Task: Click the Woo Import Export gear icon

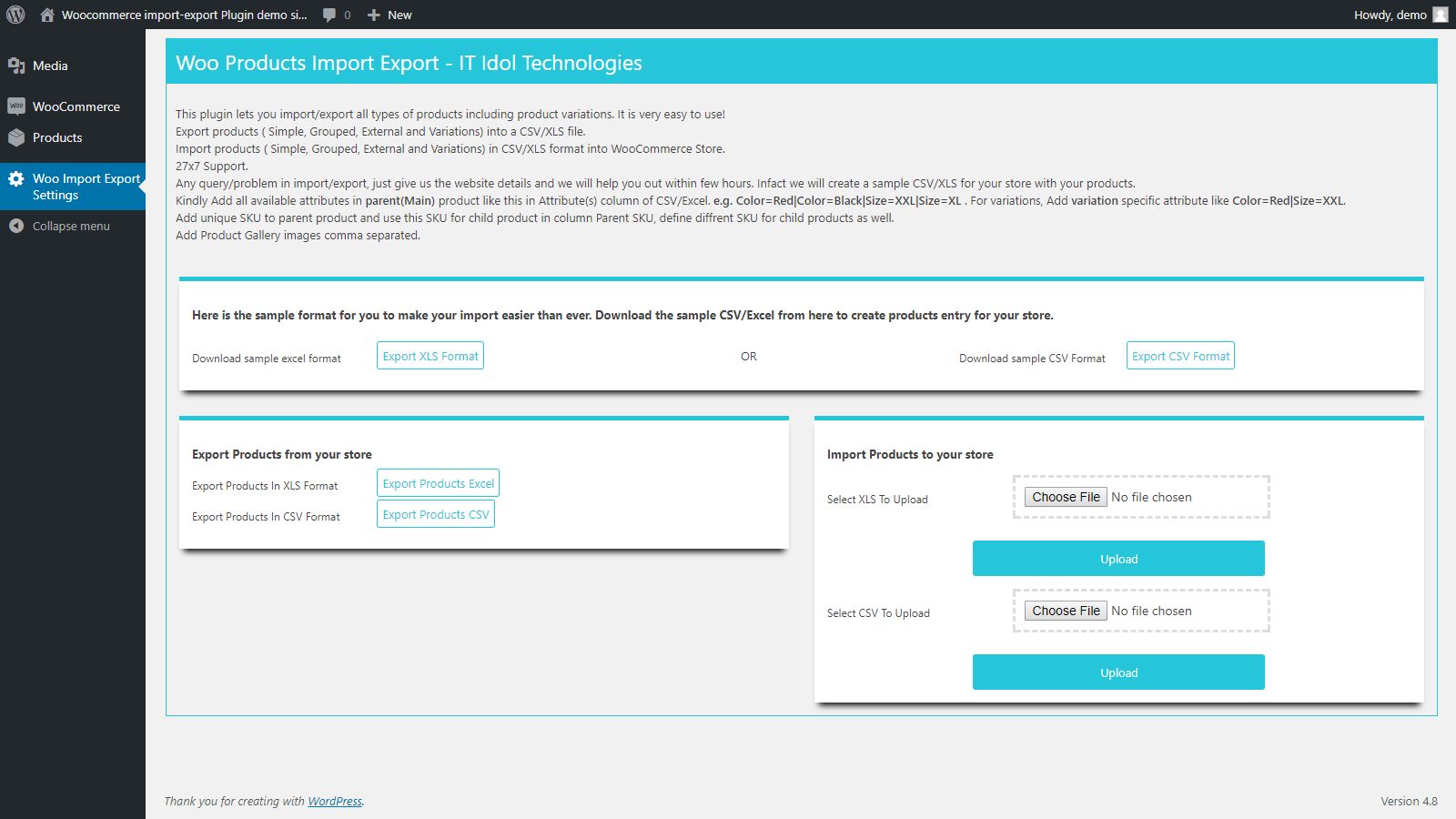Action: point(16,178)
